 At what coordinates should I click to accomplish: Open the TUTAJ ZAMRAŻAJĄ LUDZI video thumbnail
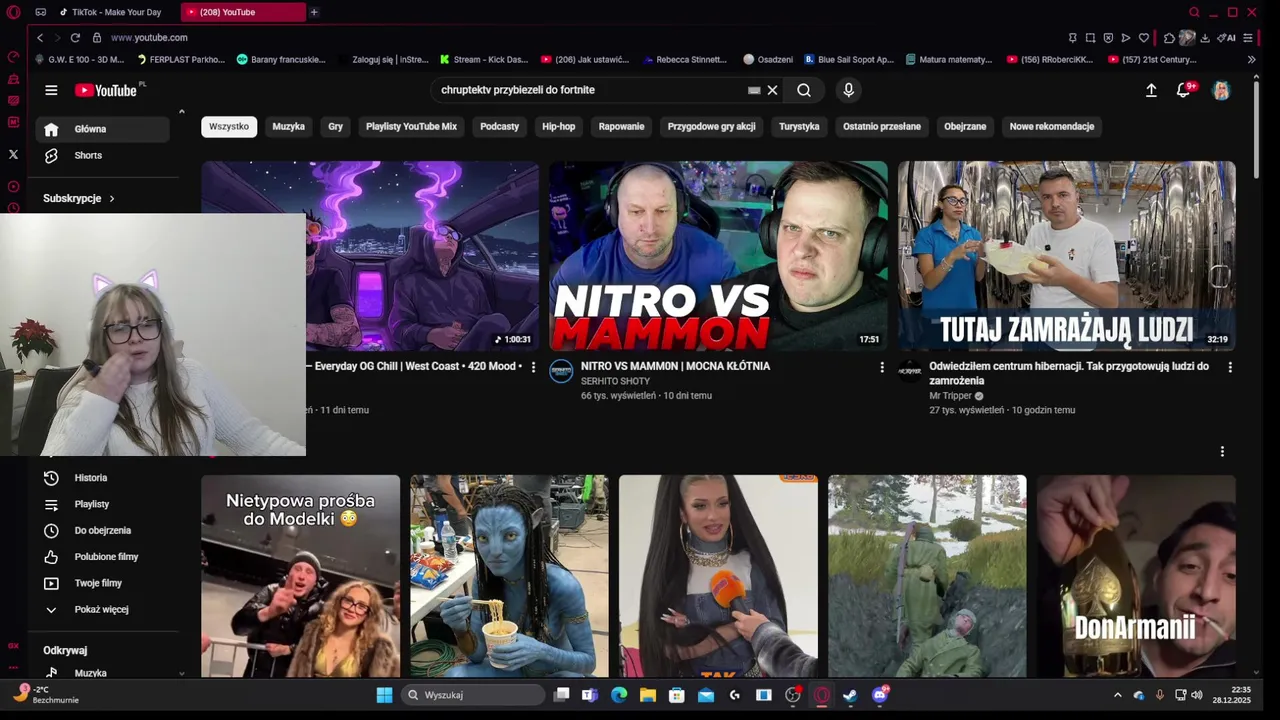click(1066, 256)
